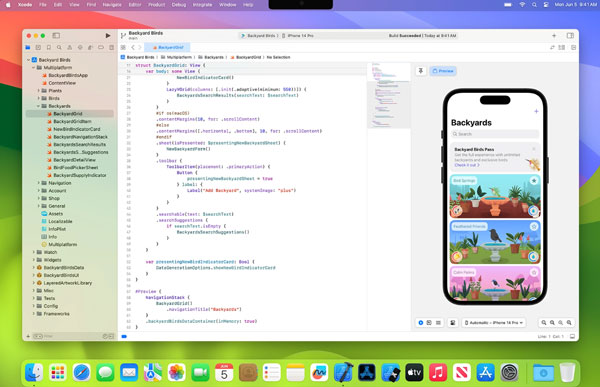600x387 pixels.
Task: Select the Live preview mode button
Action: (x=421, y=323)
